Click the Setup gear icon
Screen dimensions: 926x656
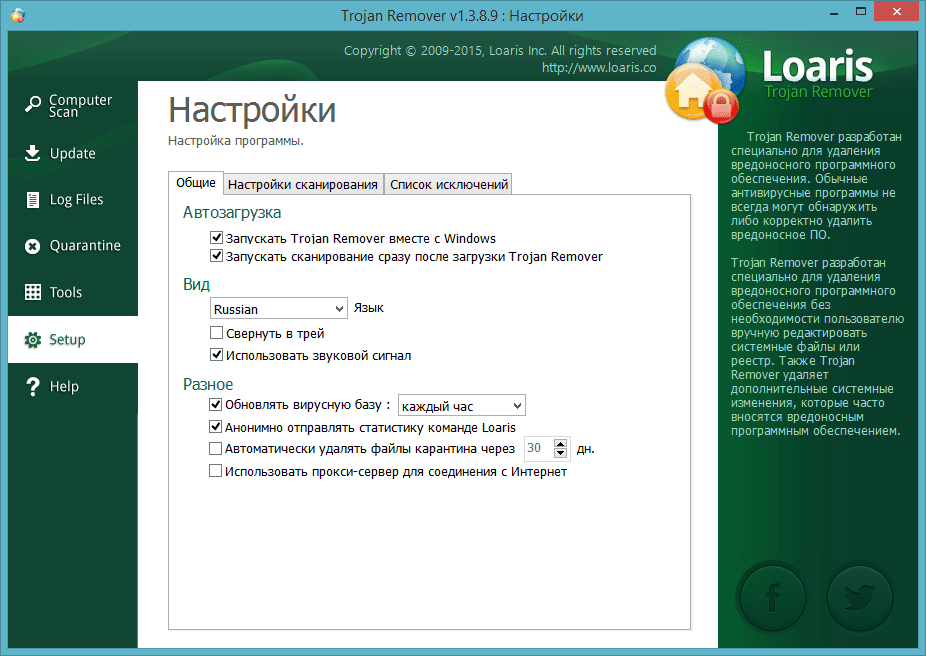tap(32, 340)
